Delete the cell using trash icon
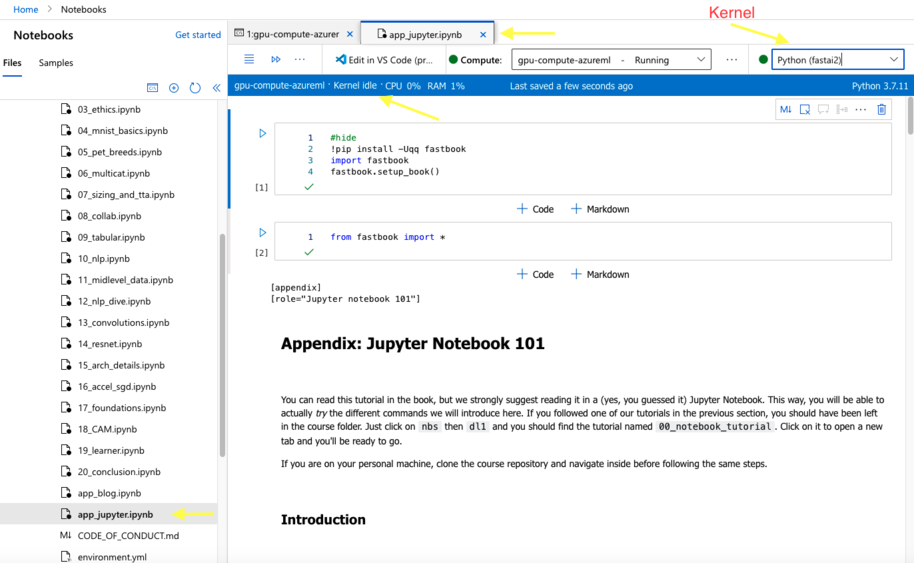914x563 pixels. coord(881,109)
